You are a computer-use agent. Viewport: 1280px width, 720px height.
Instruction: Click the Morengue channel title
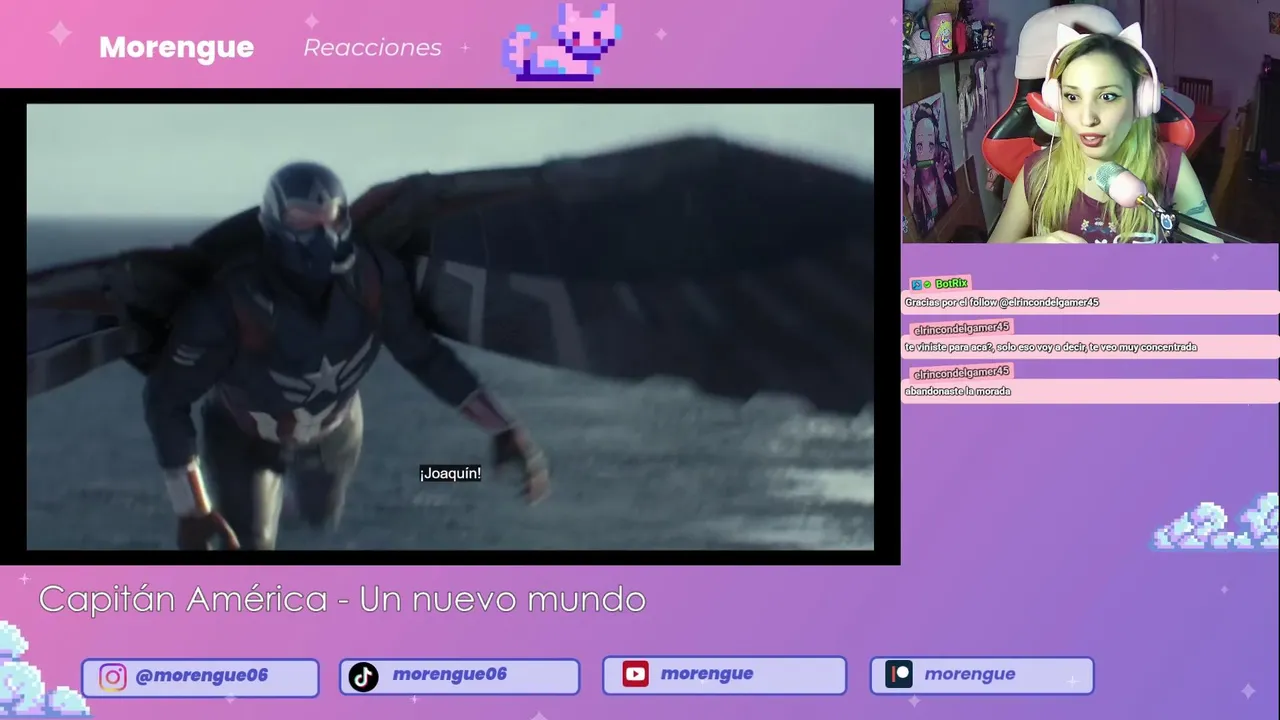176,47
